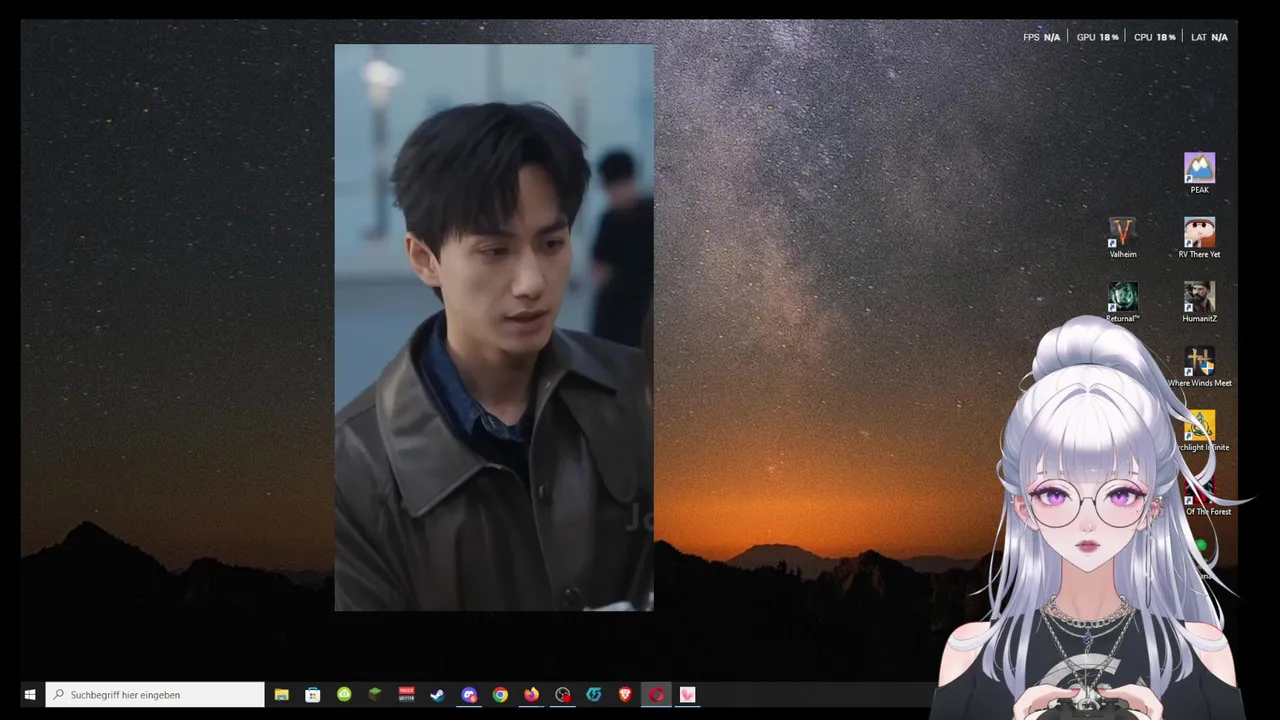
Task: Open Discord from the taskbar
Action: tap(469, 694)
